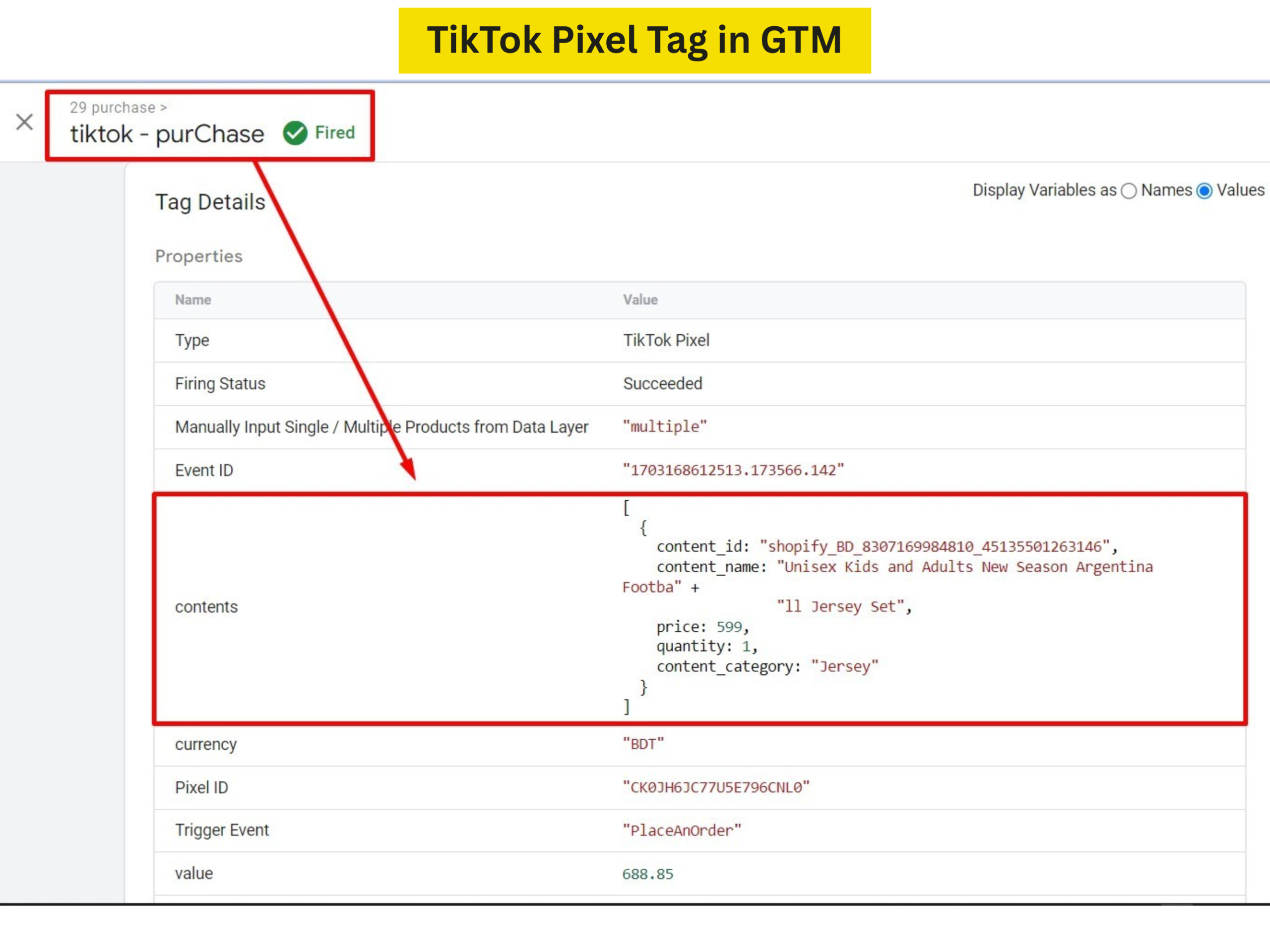Viewport: 1270px width, 952px height.
Task: Click the Succeeded firing status value
Action: pyautogui.click(x=663, y=383)
